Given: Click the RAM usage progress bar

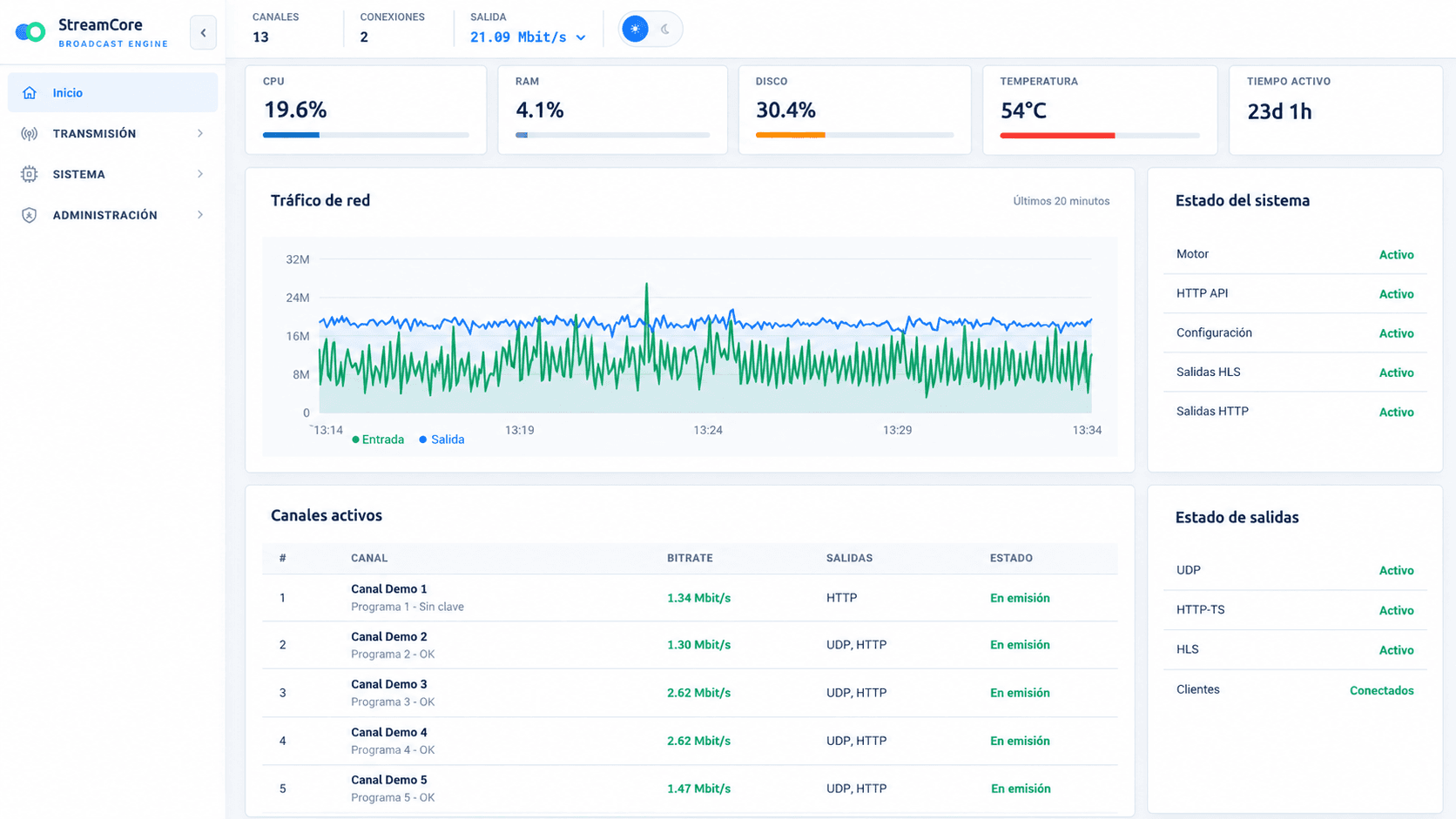Looking at the screenshot, I should (612, 135).
